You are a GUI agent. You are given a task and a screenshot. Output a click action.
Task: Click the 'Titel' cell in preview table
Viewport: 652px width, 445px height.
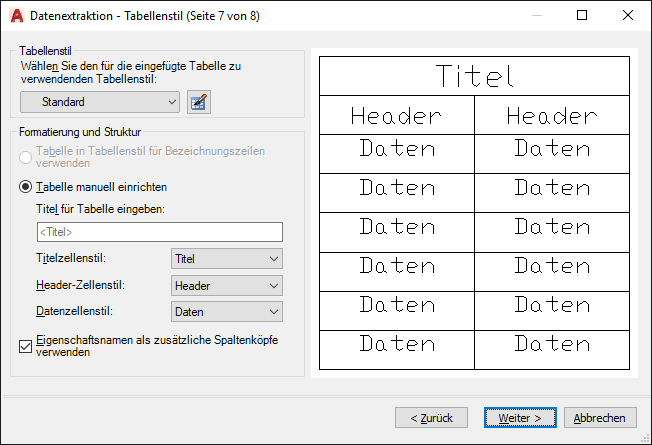click(474, 76)
